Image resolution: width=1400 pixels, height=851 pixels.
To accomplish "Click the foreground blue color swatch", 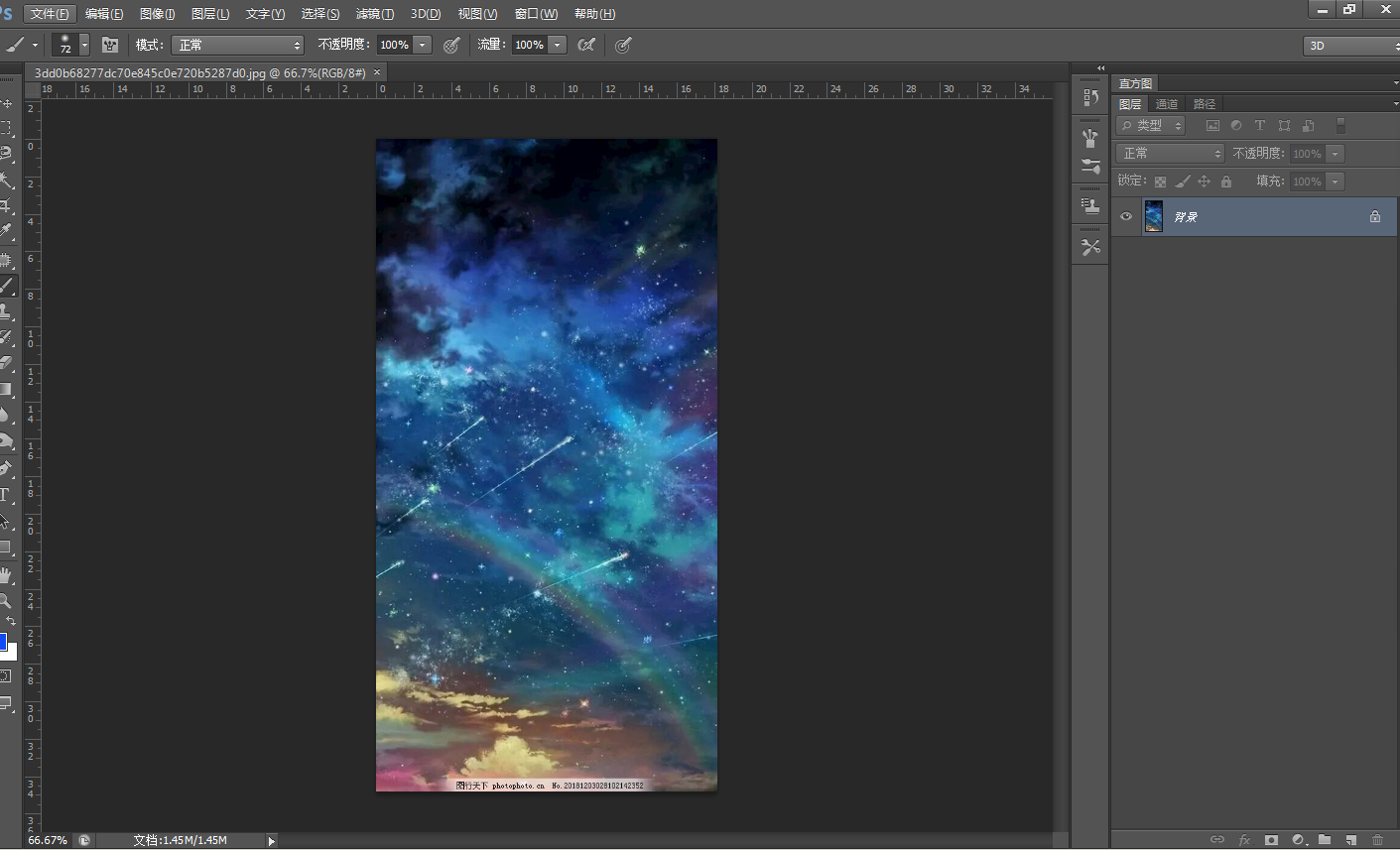I will [2, 642].
